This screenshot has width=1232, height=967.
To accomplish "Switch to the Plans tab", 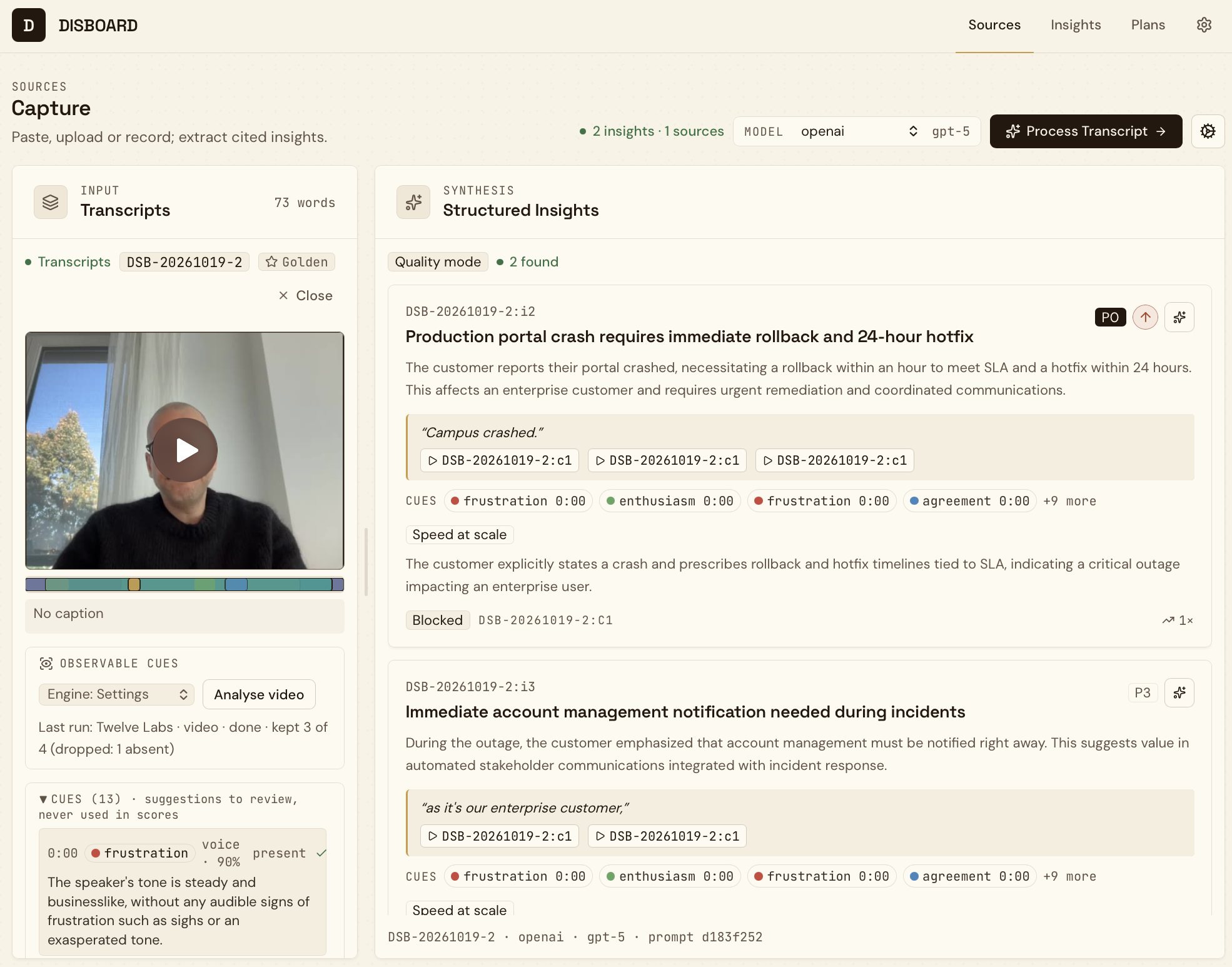I will tap(1148, 25).
